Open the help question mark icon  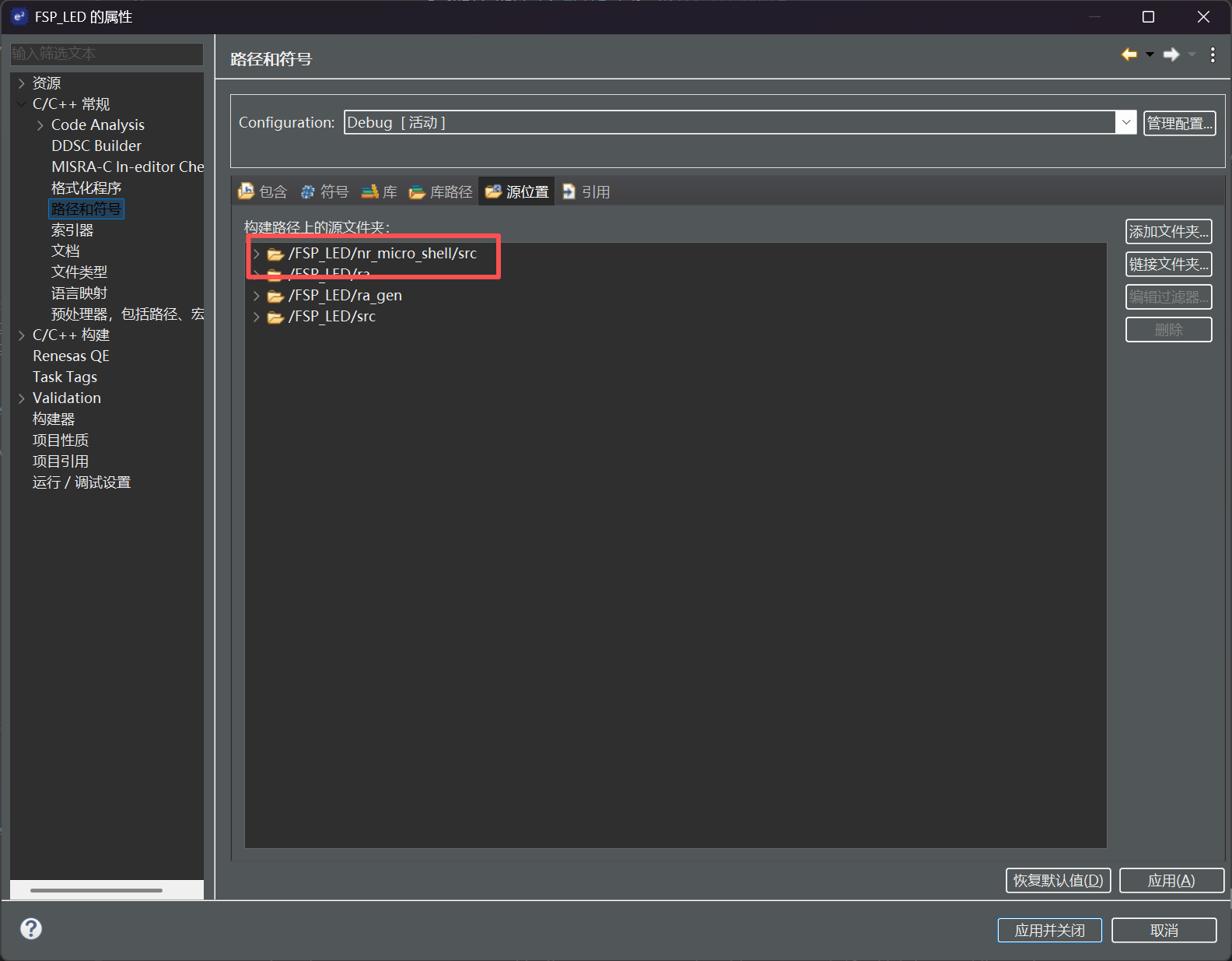point(31,928)
